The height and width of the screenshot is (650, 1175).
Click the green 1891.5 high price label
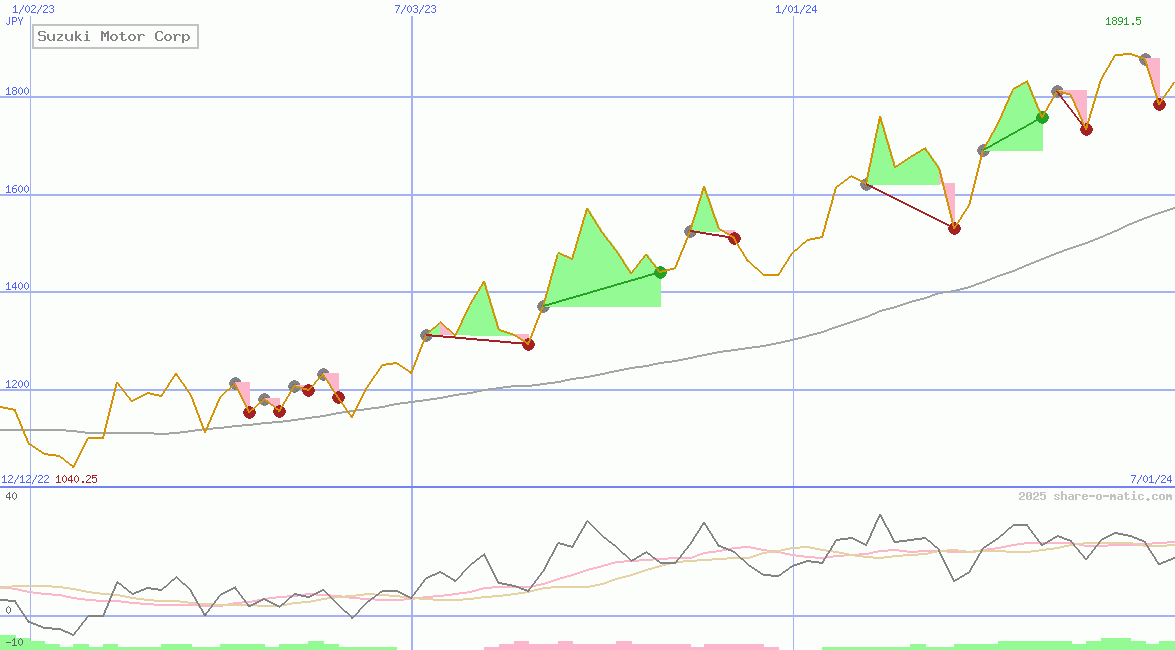point(1123,21)
